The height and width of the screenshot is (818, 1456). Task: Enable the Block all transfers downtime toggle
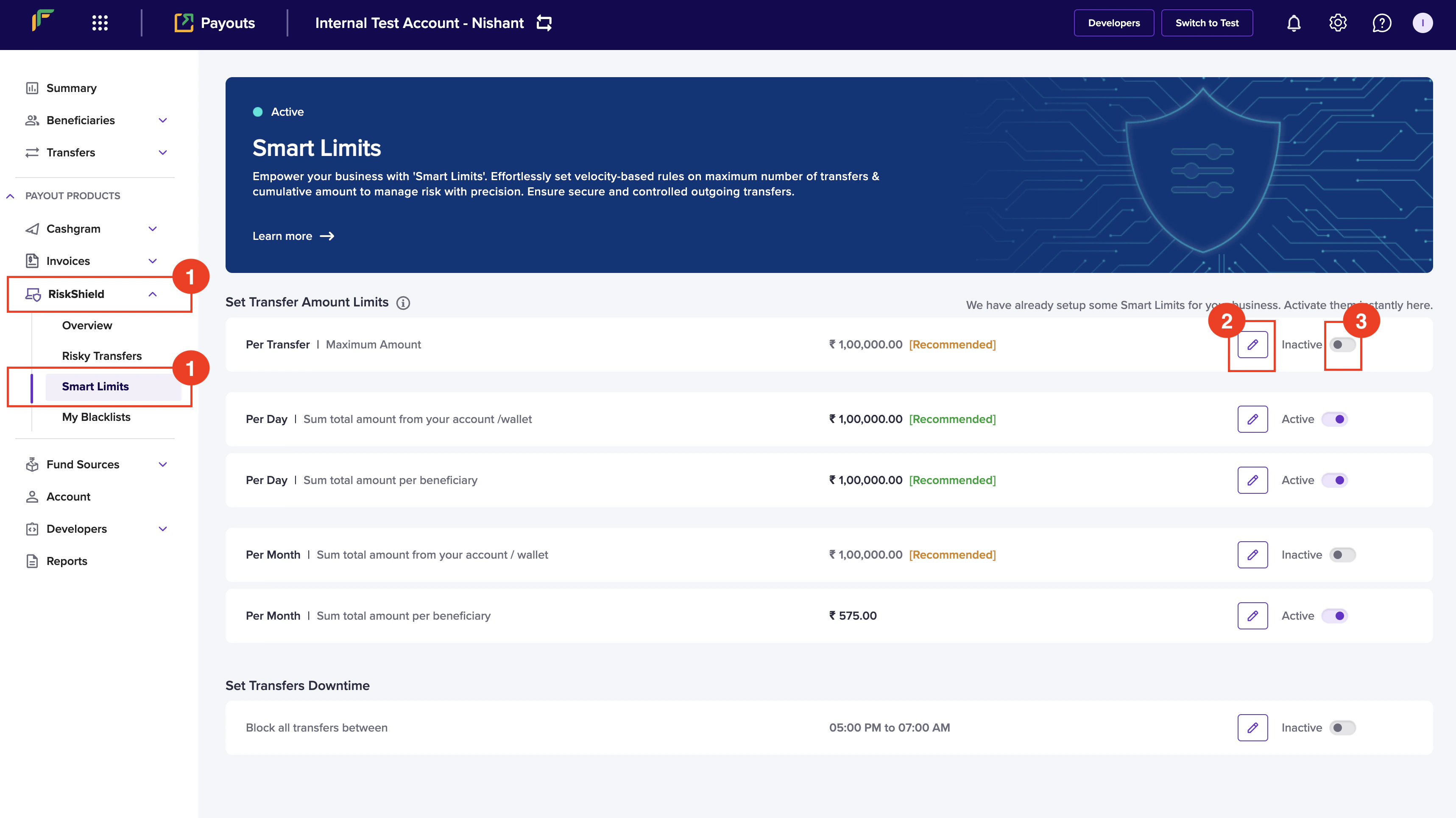tap(1342, 728)
